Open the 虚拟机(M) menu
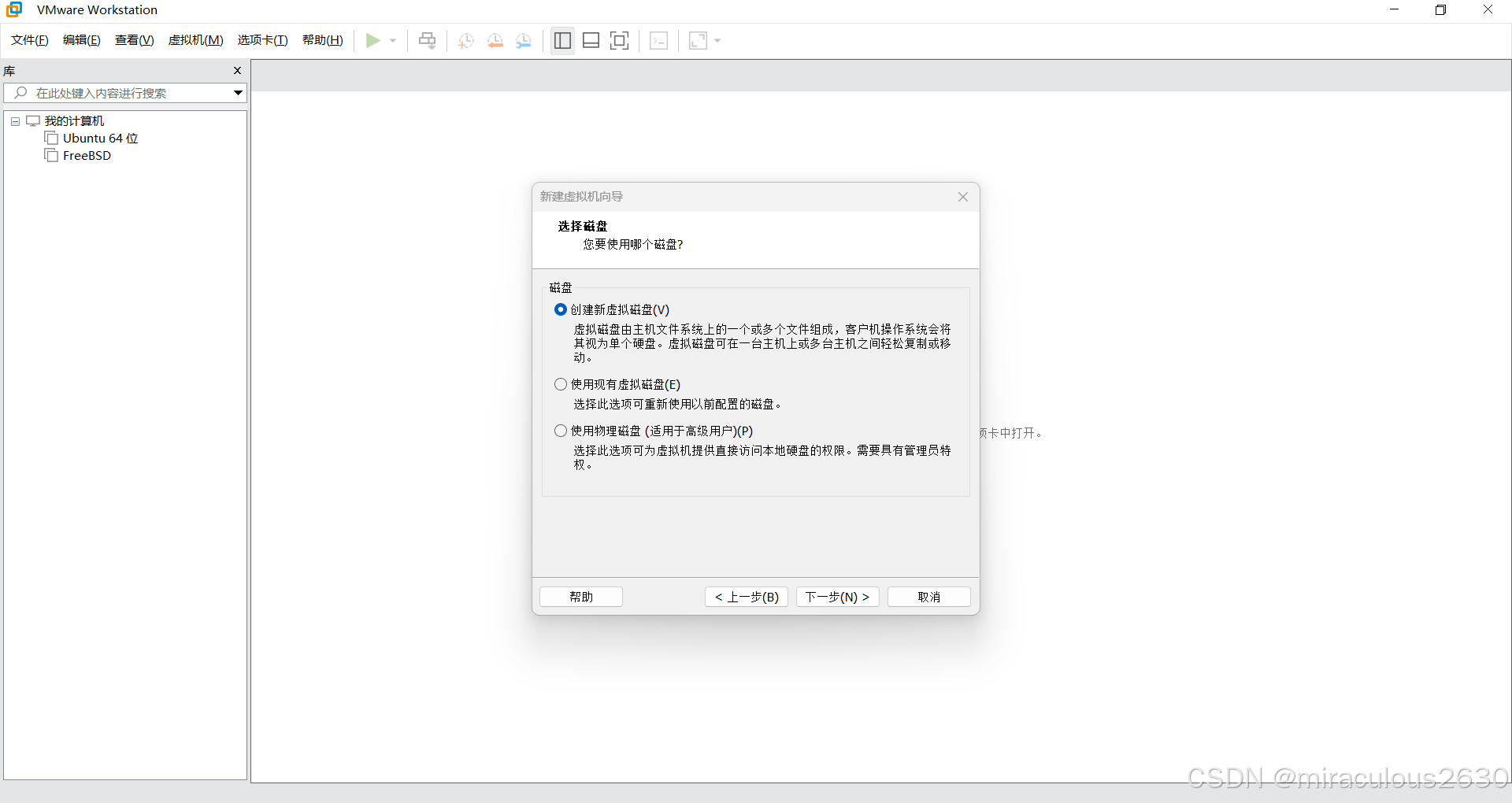 pos(196,40)
